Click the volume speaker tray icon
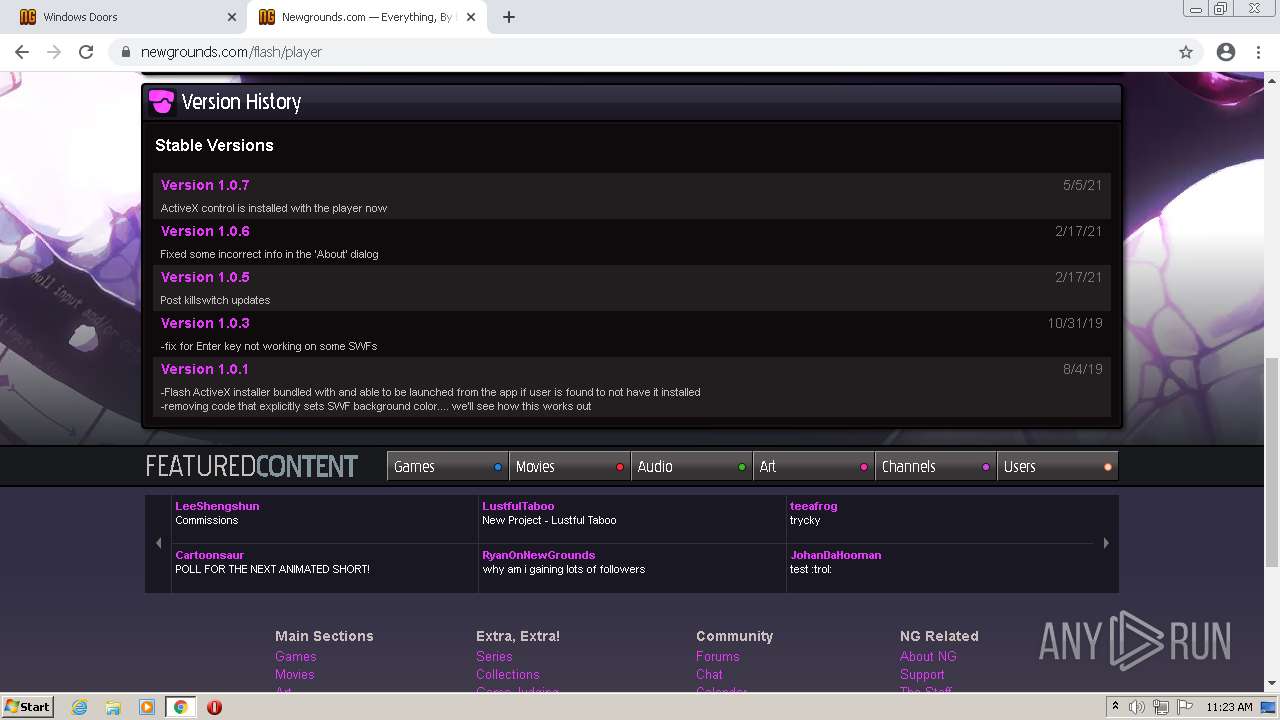Viewport: 1280px width, 720px height. tap(1137, 707)
